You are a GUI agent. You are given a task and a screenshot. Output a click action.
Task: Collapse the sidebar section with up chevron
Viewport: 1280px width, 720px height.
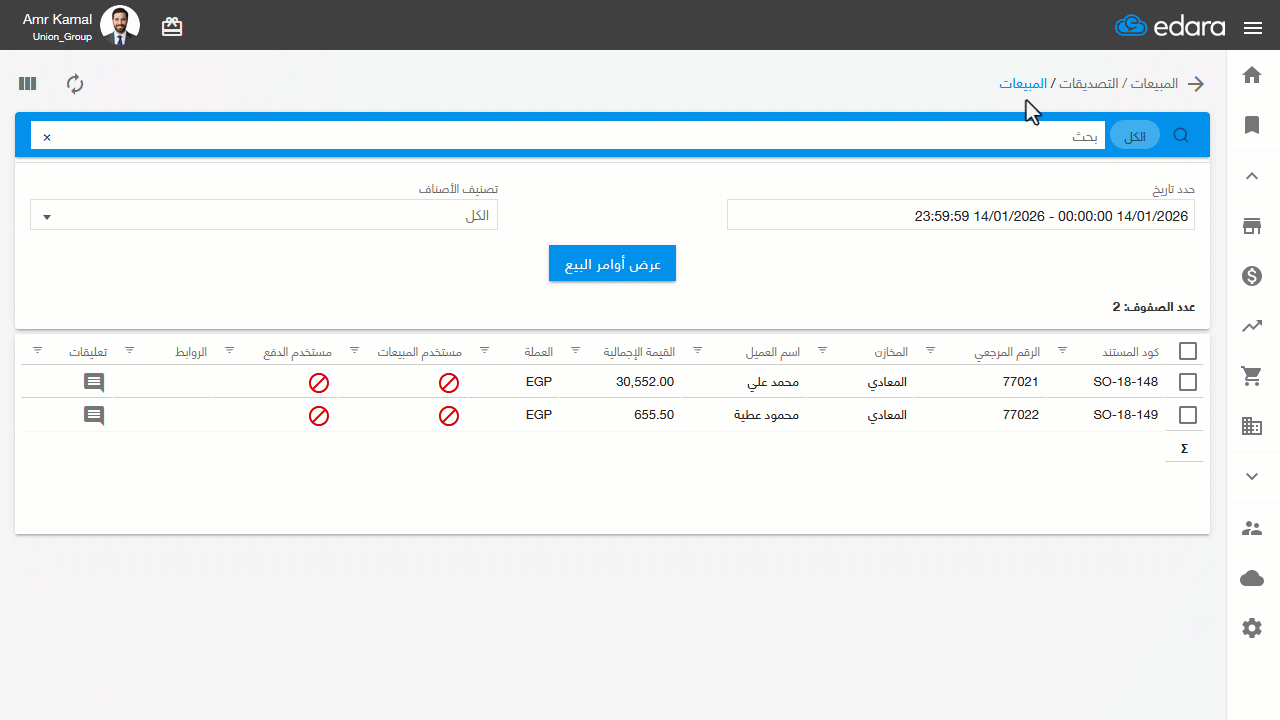[x=1252, y=176]
